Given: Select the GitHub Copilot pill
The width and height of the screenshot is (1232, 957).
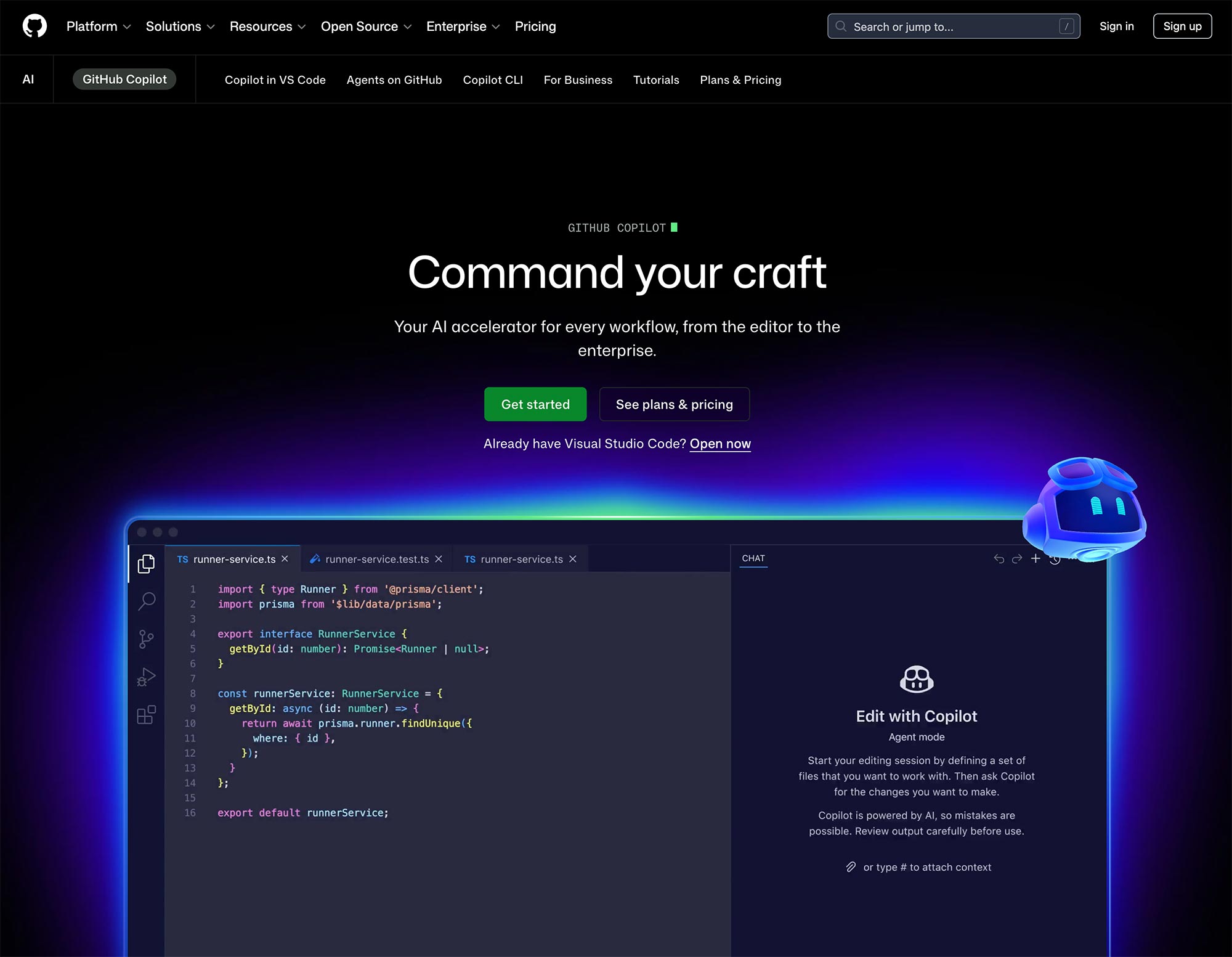Looking at the screenshot, I should [124, 79].
